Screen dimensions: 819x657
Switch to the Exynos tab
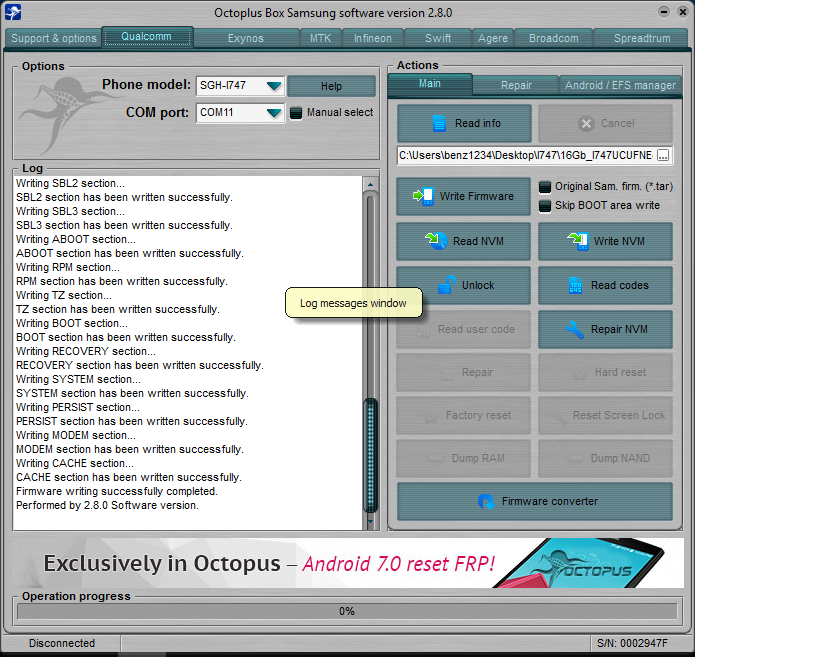245,38
